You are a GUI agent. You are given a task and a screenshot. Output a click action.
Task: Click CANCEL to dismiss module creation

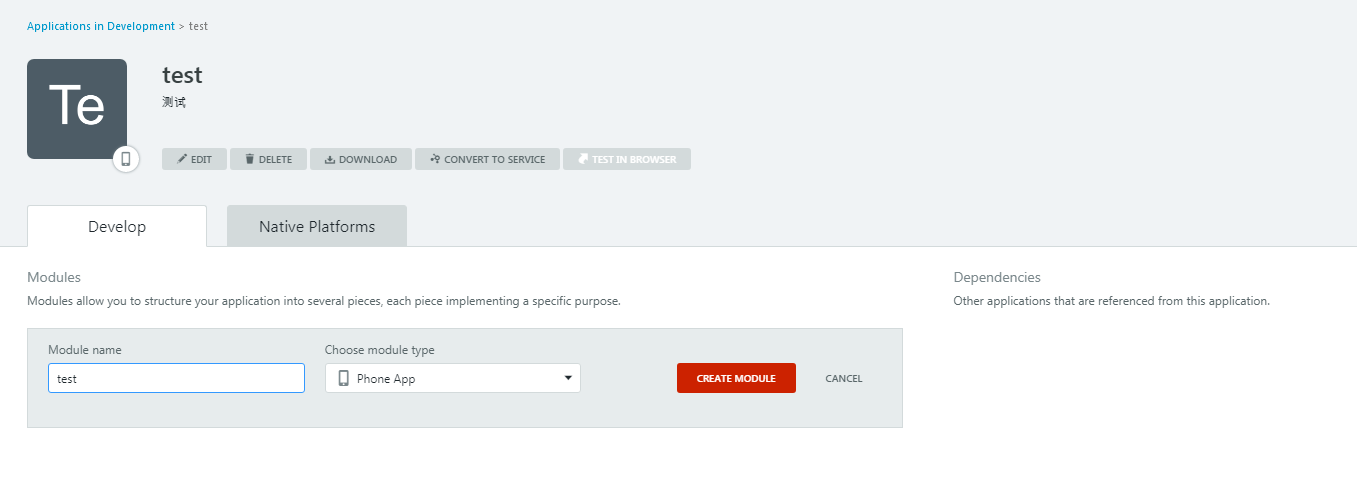(843, 378)
